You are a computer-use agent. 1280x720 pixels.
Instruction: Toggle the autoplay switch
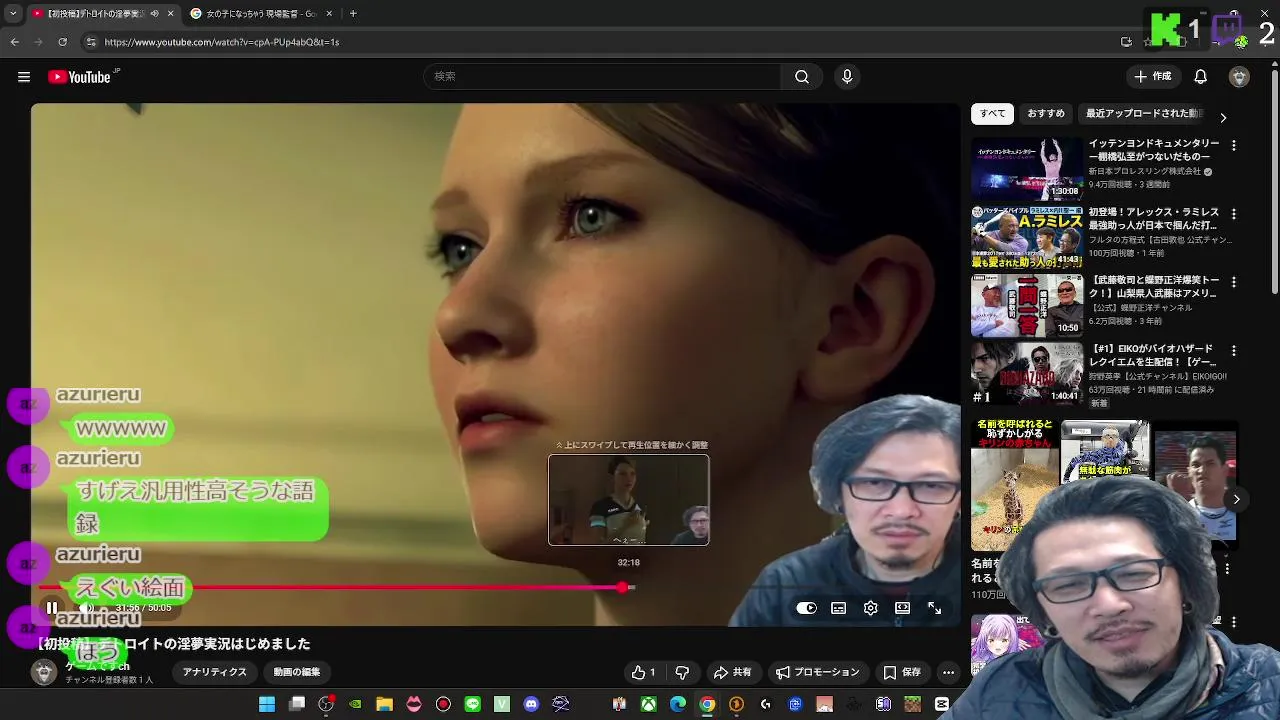pos(807,608)
